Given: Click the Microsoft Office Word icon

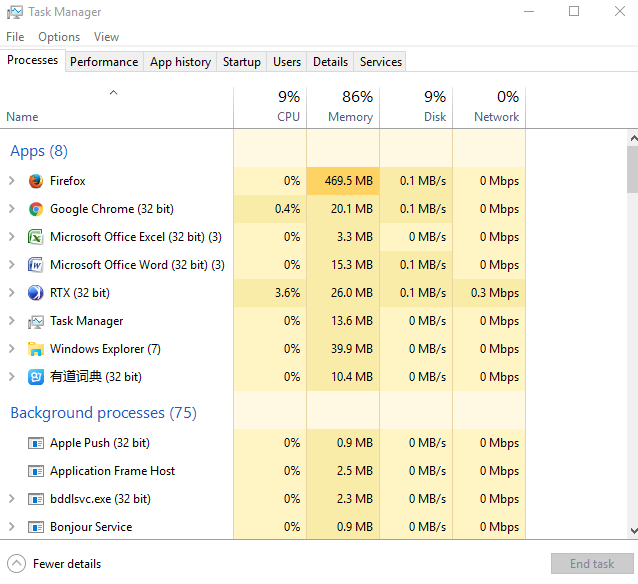Looking at the screenshot, I should point(36,265).
